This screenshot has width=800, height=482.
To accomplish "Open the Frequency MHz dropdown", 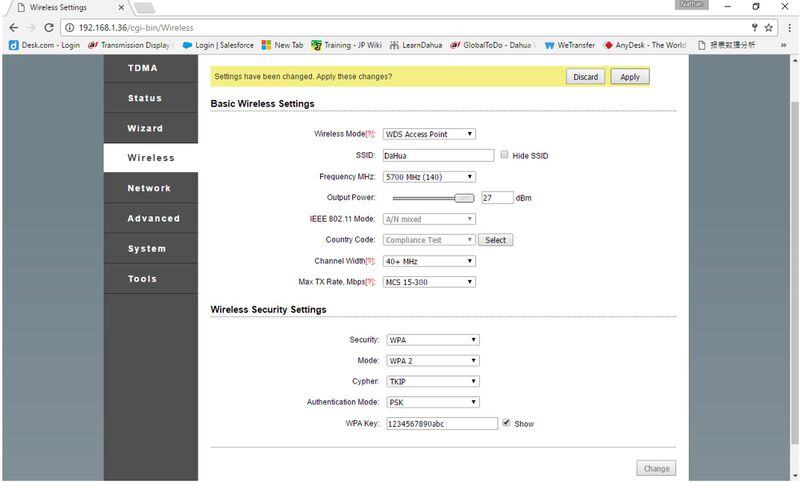I will coord(429,177).
